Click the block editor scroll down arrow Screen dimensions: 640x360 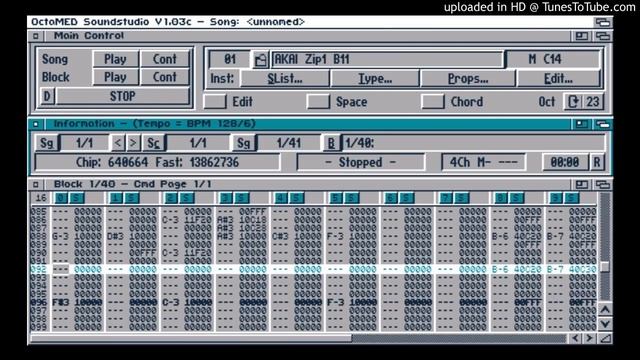(x=605, y=324)
